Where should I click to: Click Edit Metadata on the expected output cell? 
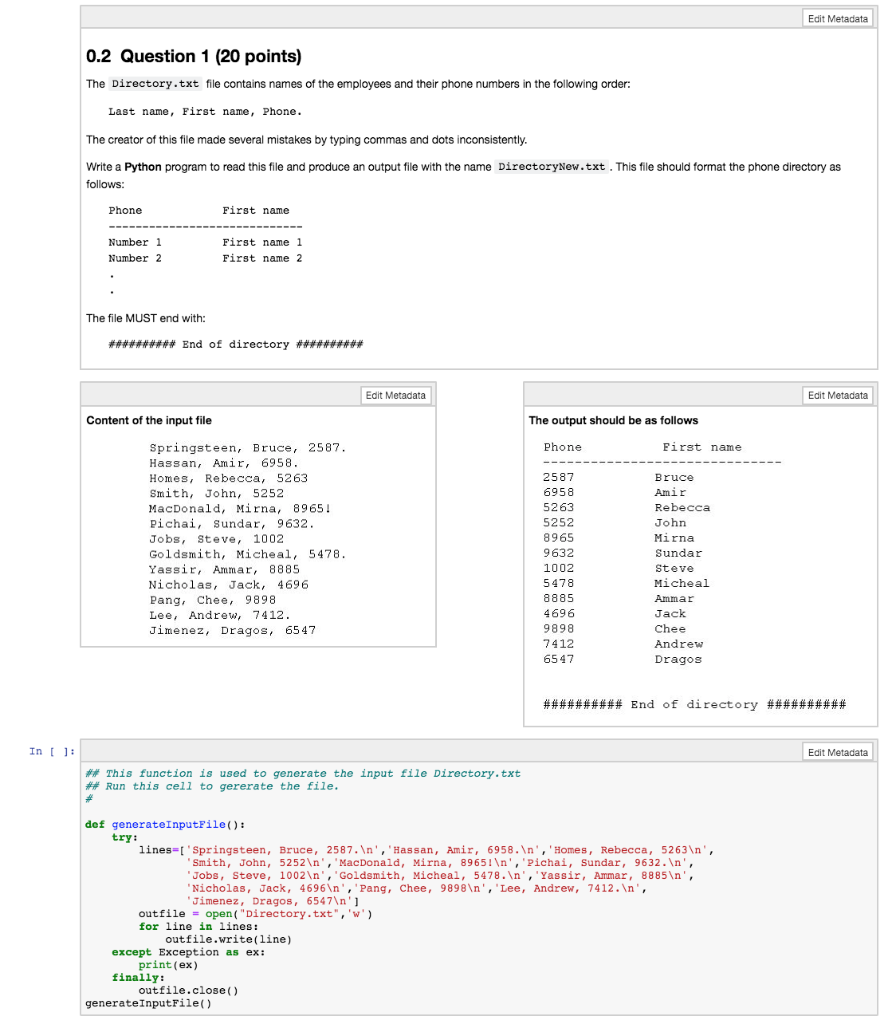pos(838,395)
